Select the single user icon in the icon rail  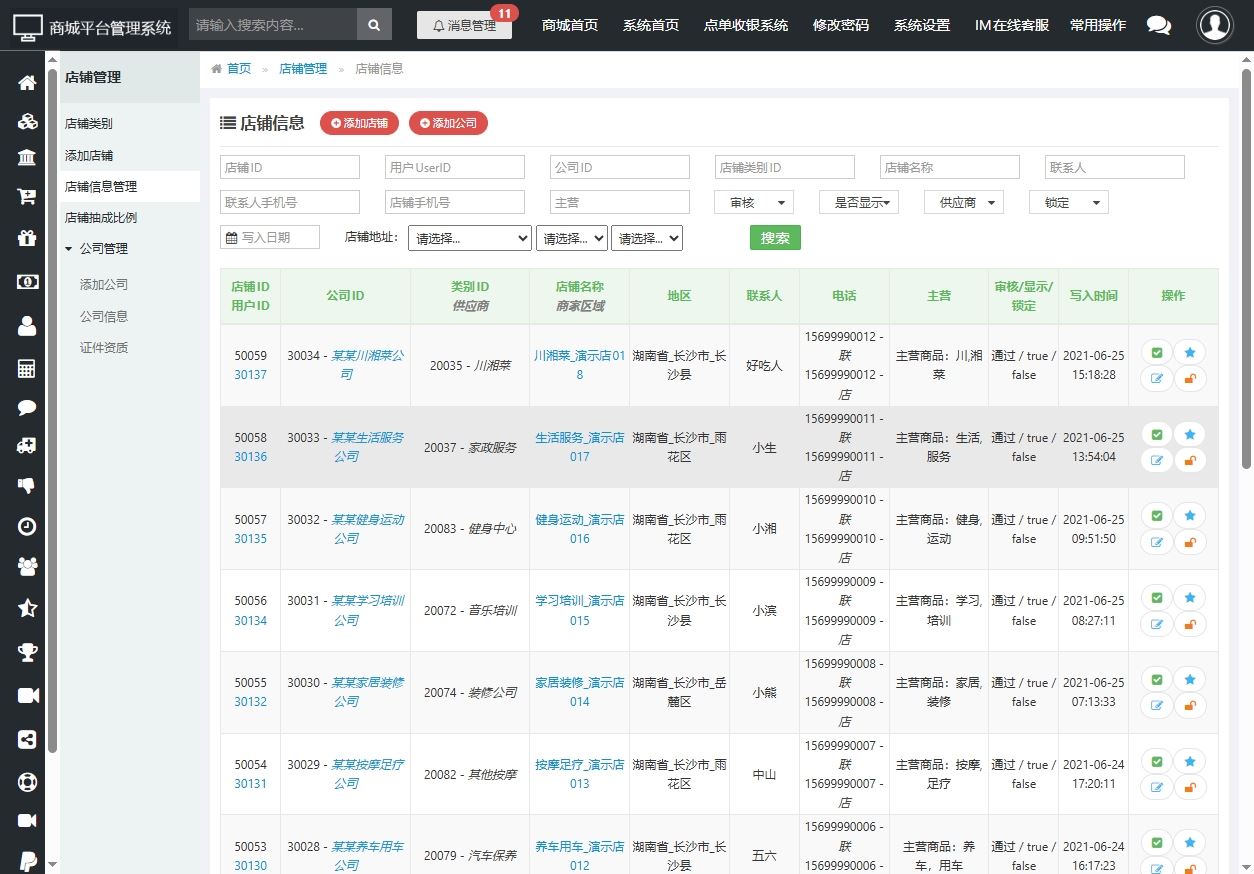pyautogui.click(x=27, y=326)
